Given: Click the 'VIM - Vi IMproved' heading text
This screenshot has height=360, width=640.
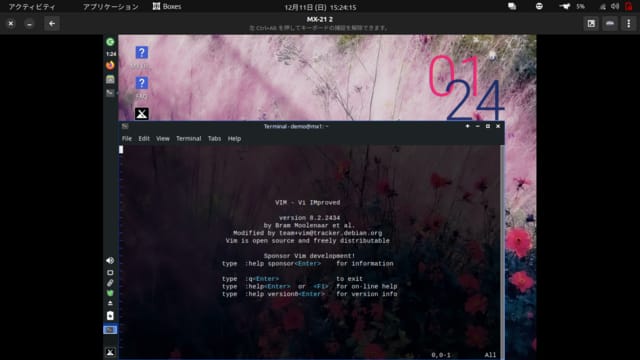Looking at the screenshot, I should coord(307,202).
